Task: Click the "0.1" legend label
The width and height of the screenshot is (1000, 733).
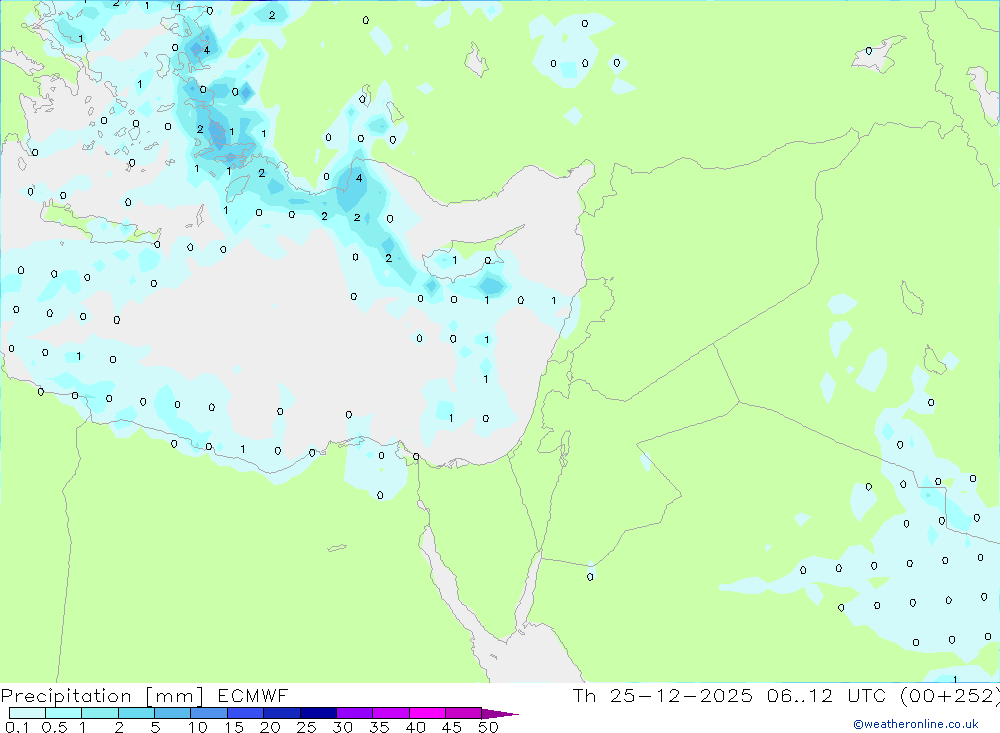Action: click(17, 727)
